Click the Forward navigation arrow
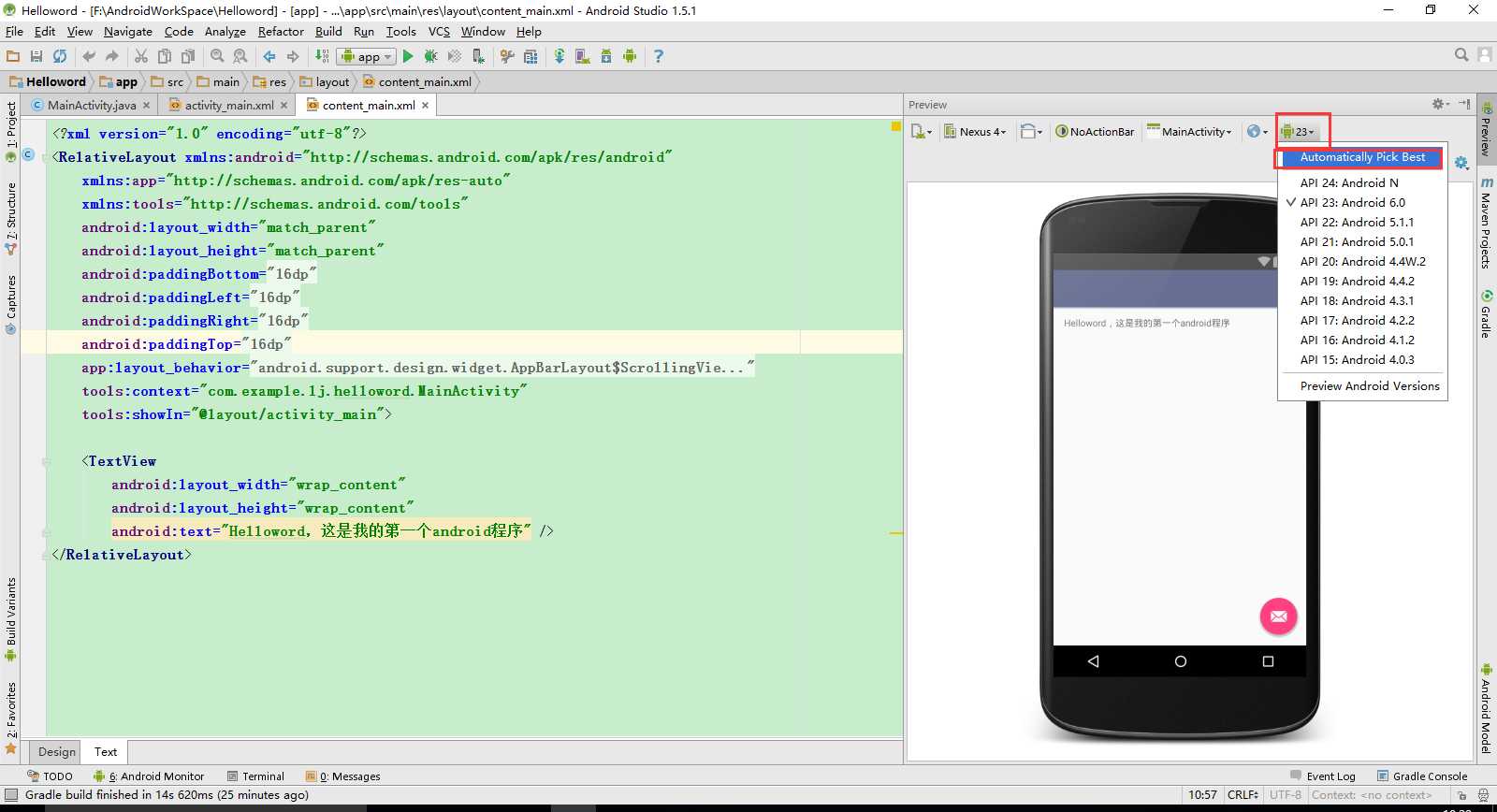Image resolution: width=1497 pixels, height=812 pixels. tap(293, 56)
